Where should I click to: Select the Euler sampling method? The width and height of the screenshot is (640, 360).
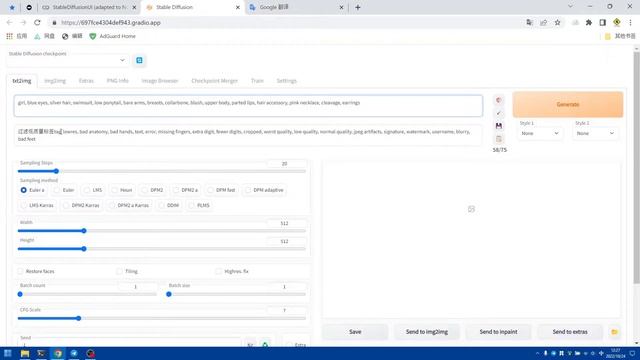click(x=64, y=190)
